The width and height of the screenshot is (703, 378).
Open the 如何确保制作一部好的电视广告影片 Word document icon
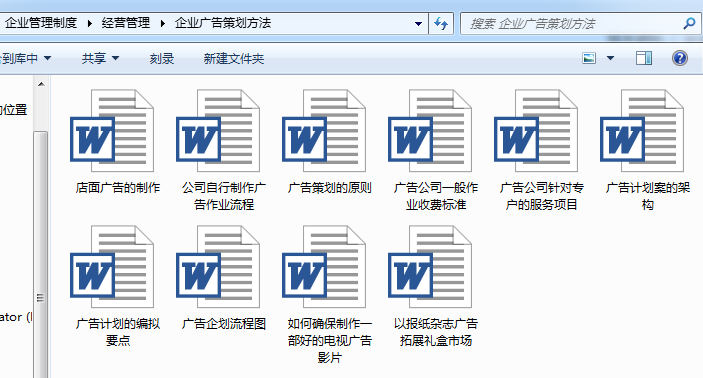(x=324, y=266)
